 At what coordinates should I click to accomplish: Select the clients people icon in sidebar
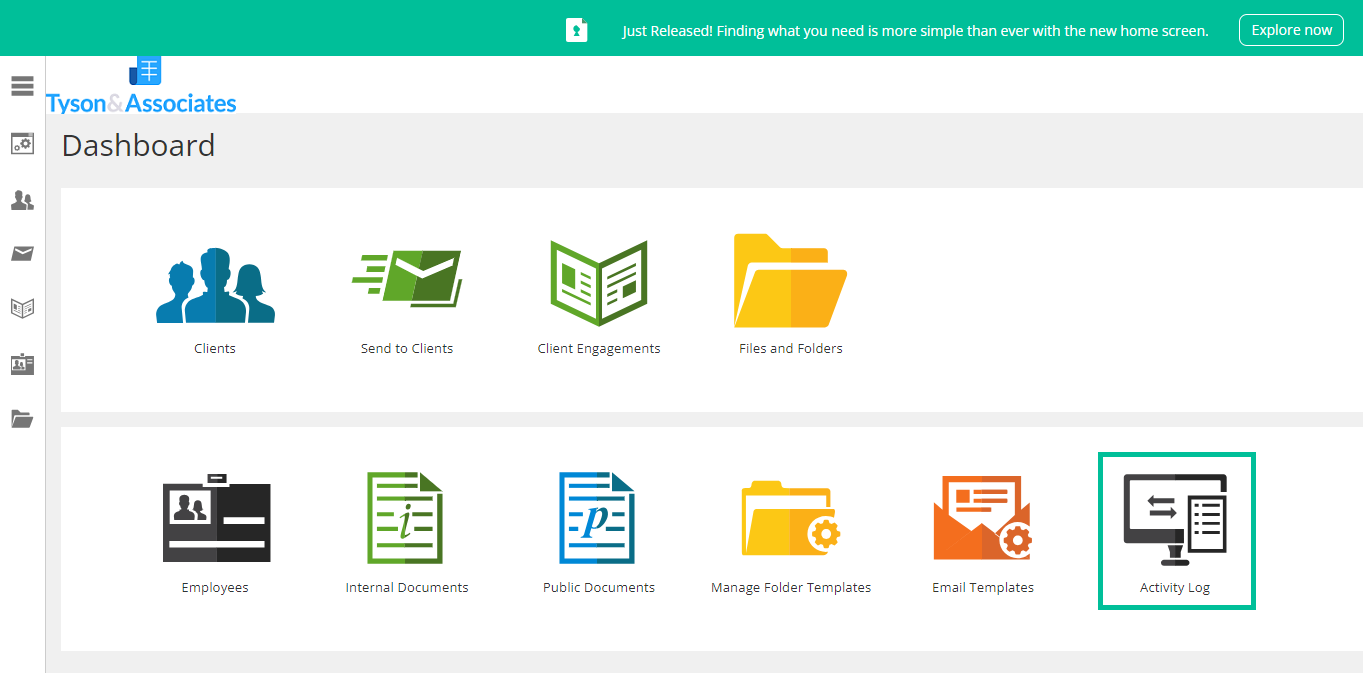tap(22, 201)
